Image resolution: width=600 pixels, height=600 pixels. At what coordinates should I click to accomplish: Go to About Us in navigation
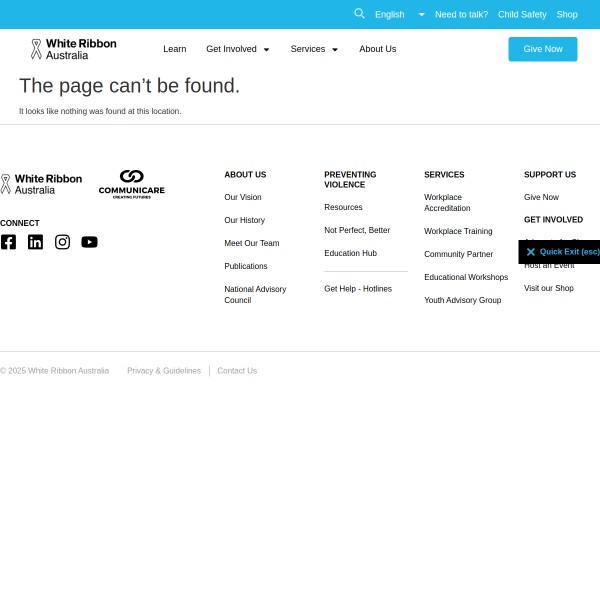click(377, 49)
